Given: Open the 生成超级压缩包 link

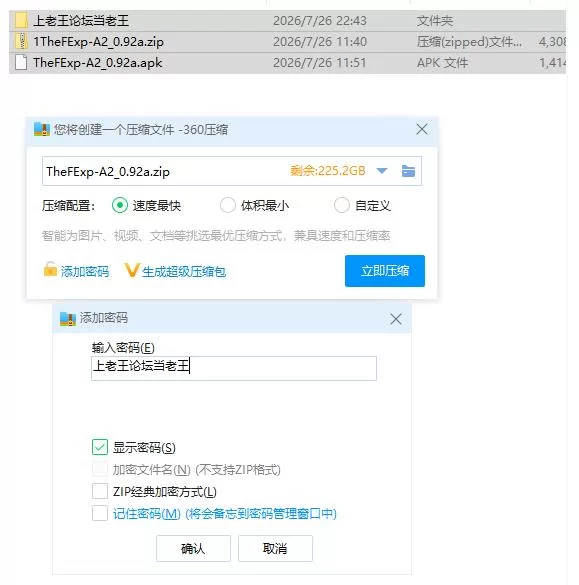Looking at the screenshot, I should point(184,272).
